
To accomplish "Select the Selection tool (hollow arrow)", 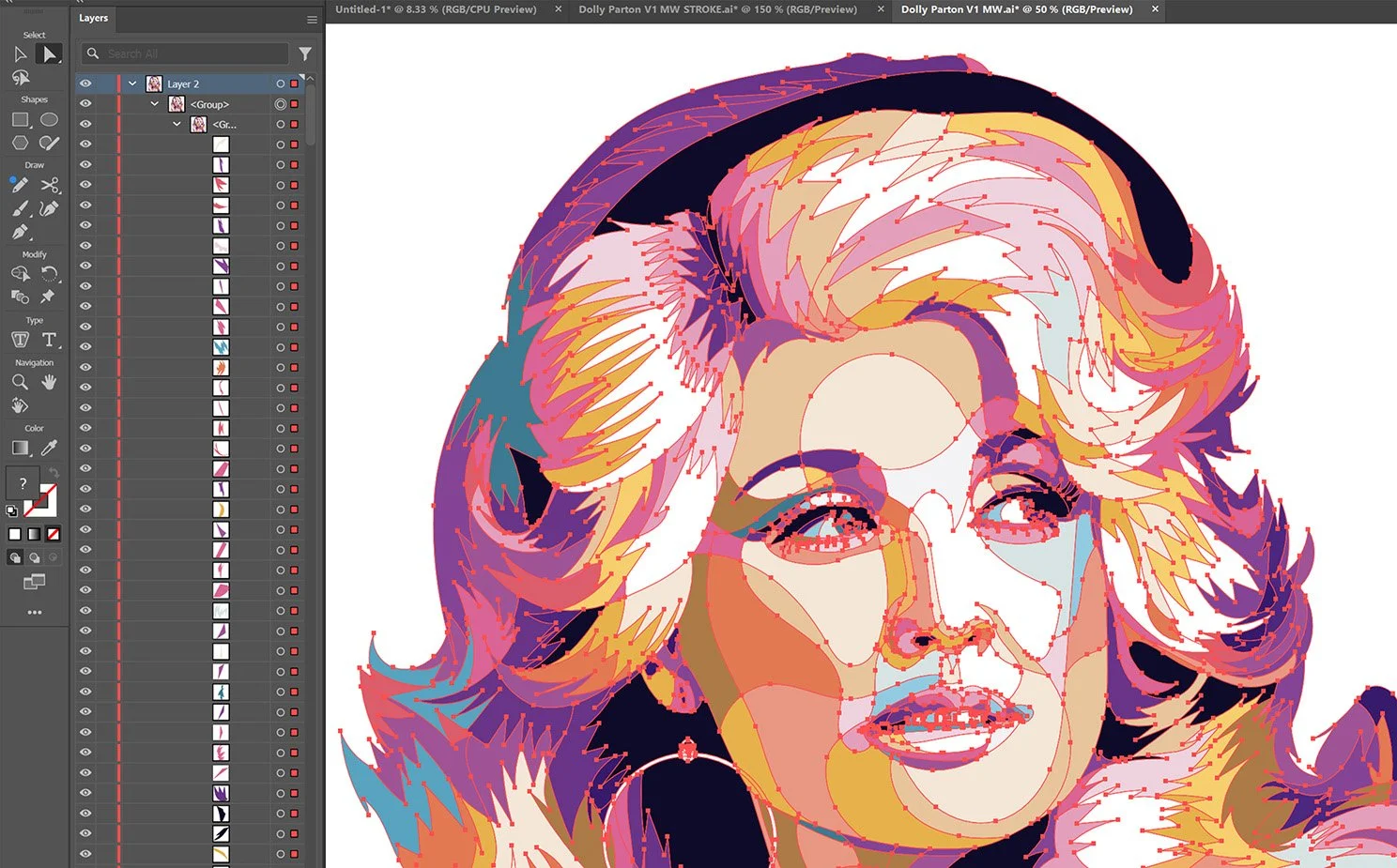I will pos(21,54).
